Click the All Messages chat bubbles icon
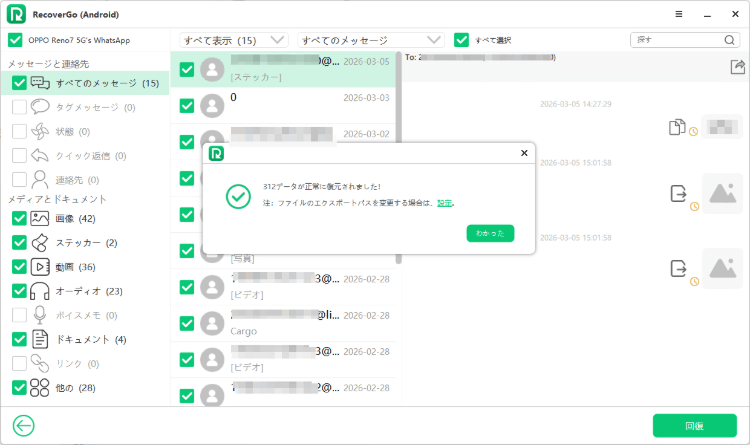750x445 pixels. click(40, 83)
